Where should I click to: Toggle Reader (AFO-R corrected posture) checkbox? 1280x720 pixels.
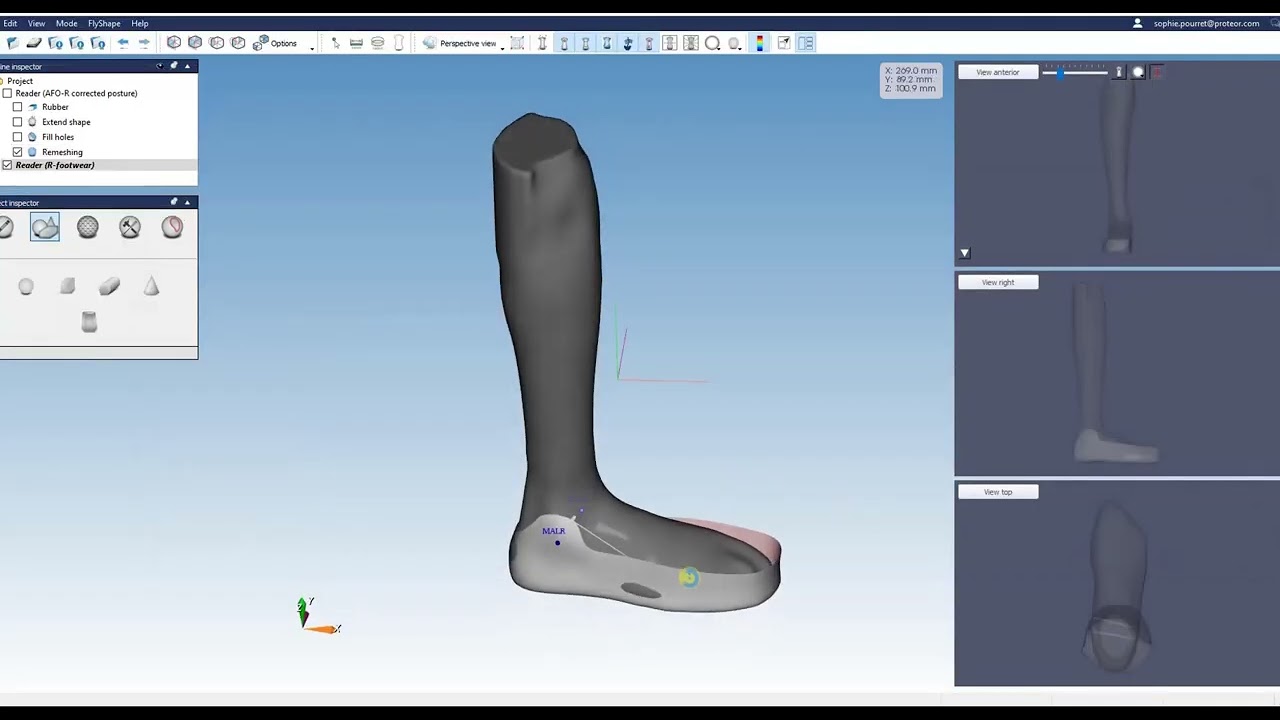tap(7, 93)
